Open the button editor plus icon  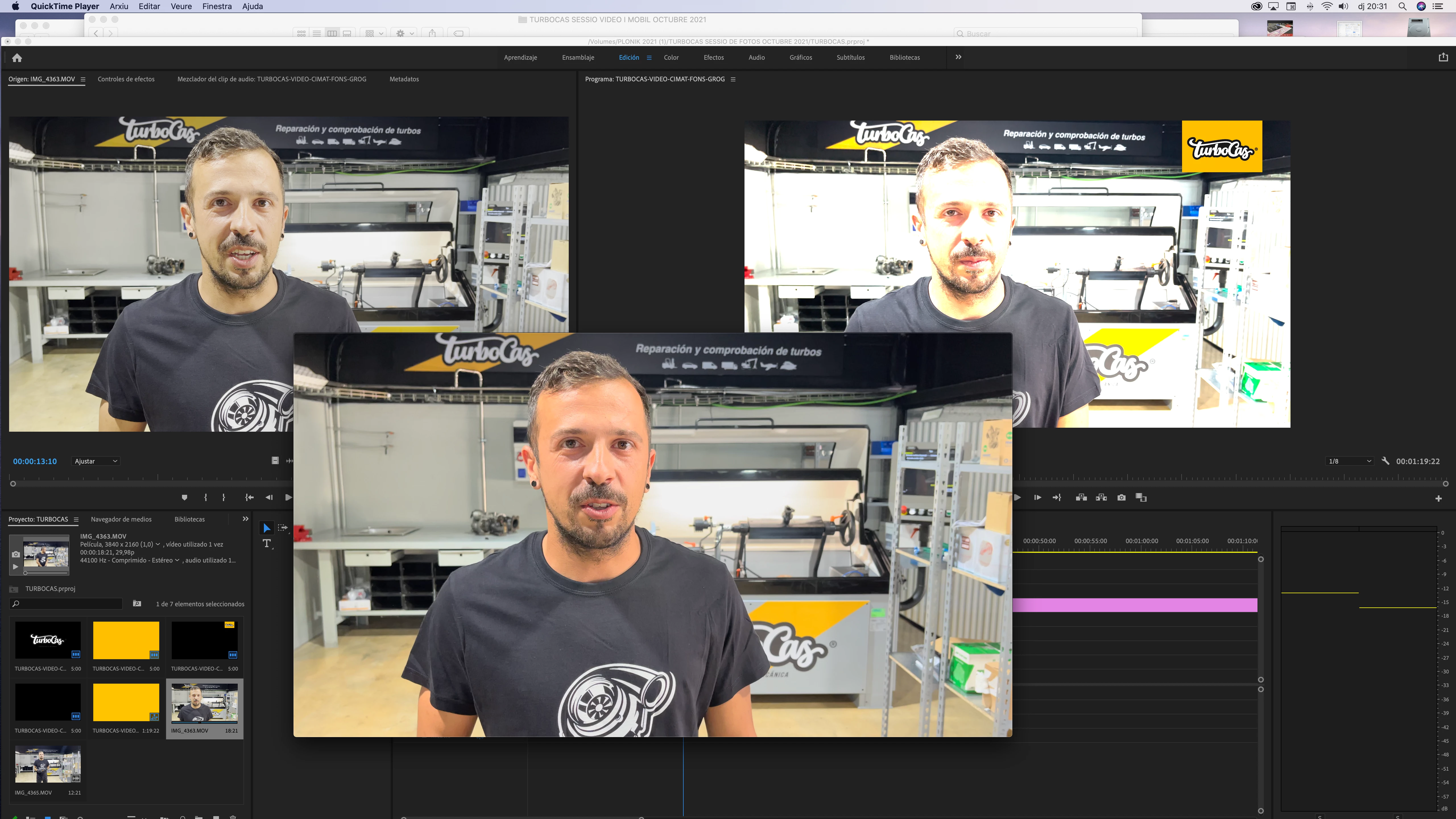1438,498
